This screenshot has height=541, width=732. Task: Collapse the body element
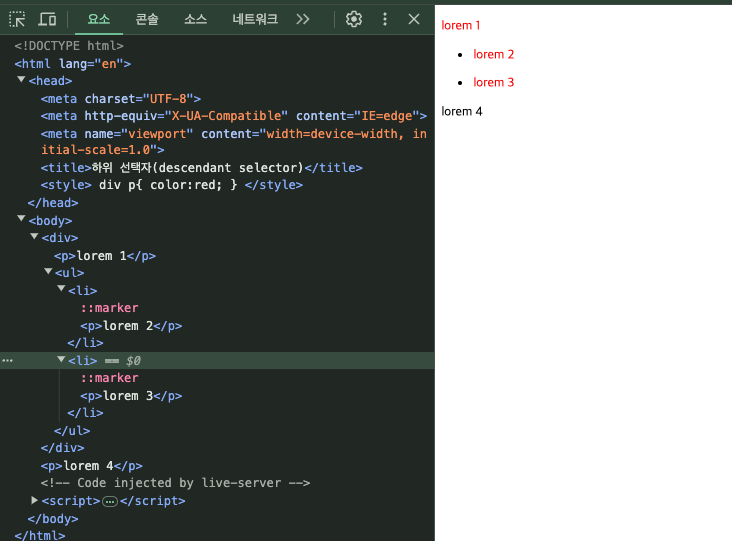(21, 218)
